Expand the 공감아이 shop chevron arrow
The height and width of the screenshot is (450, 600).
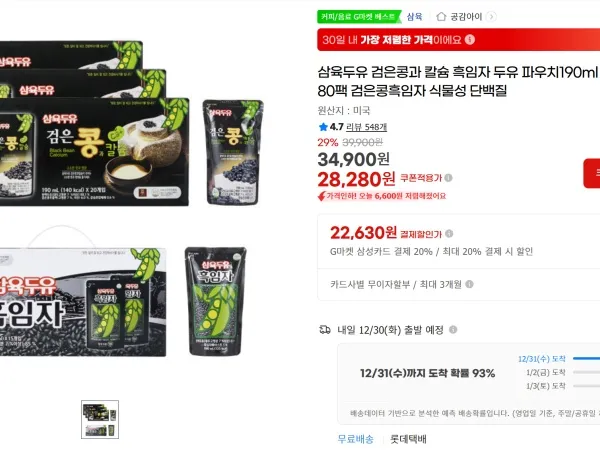click(492, 16)
